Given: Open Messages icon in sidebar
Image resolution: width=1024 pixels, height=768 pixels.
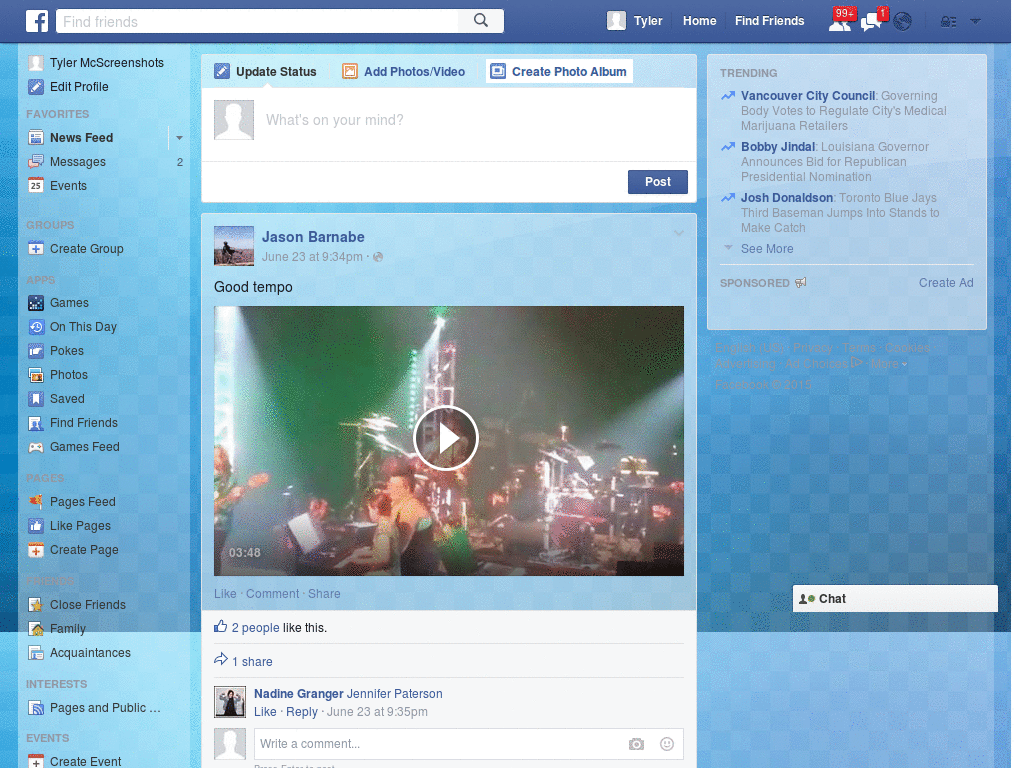Looking at the screenshot, I should point(36,162).
